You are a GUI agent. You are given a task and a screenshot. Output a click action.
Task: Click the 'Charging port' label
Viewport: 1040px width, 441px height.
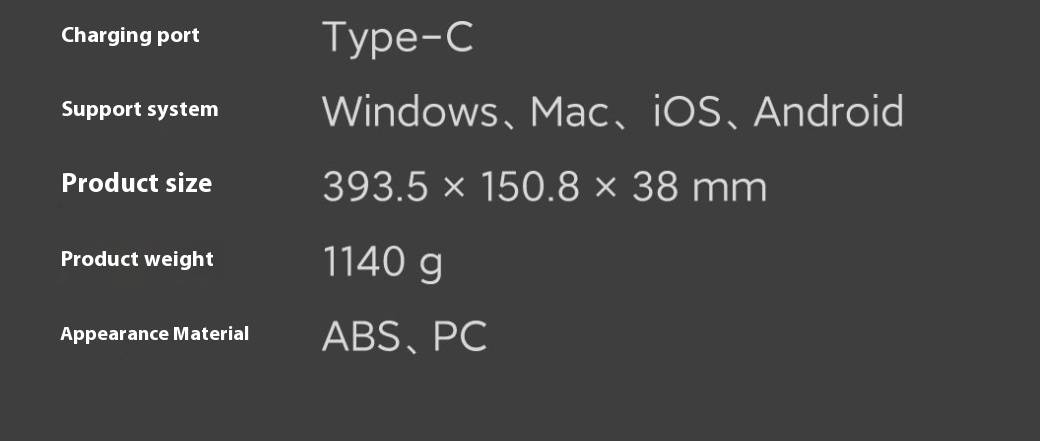coord(130,36)
